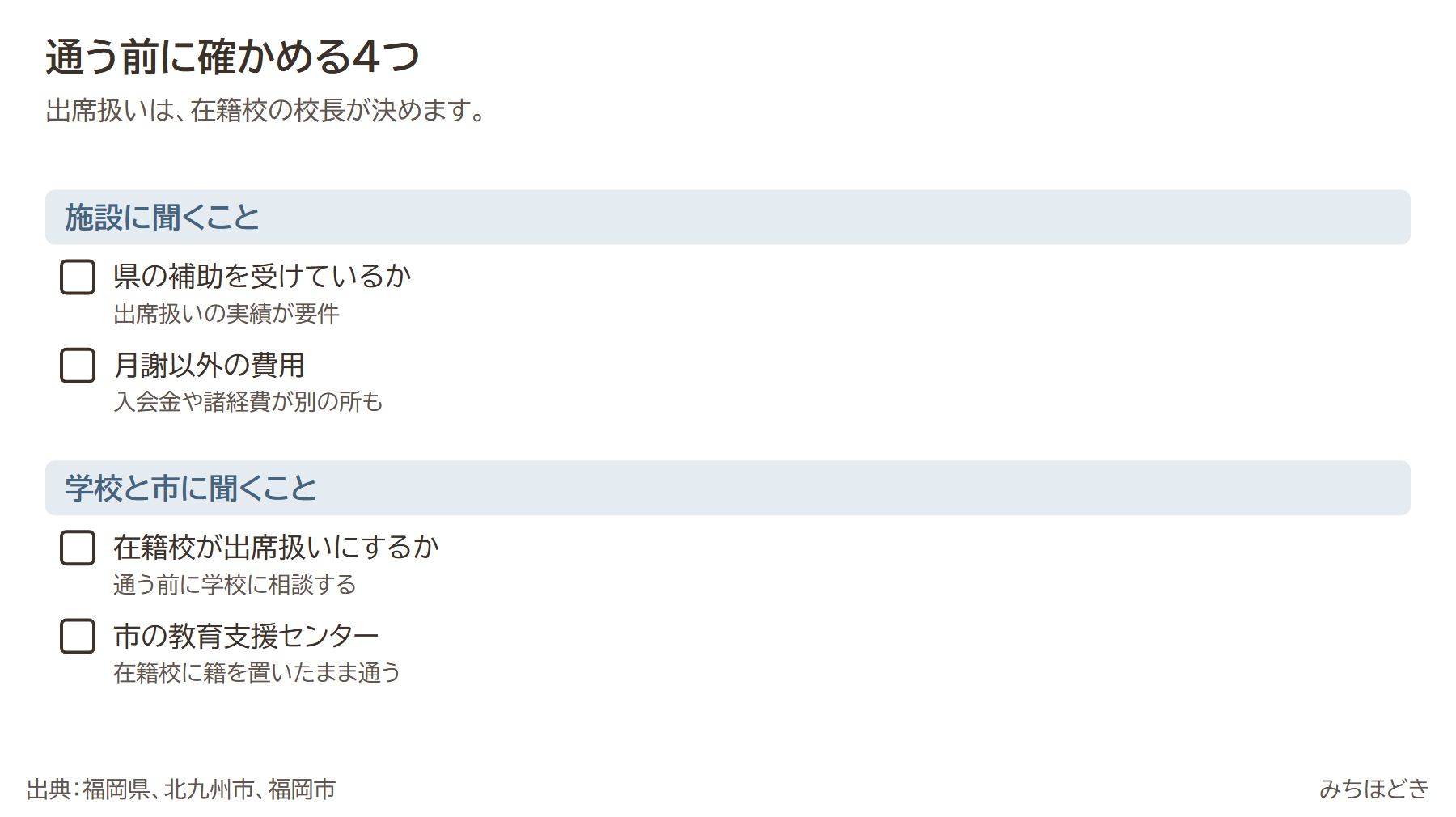Select the 施設に聞くこと section header
Image resolution: width=1456 pixels, height=817 pixels.
point(728,218)
